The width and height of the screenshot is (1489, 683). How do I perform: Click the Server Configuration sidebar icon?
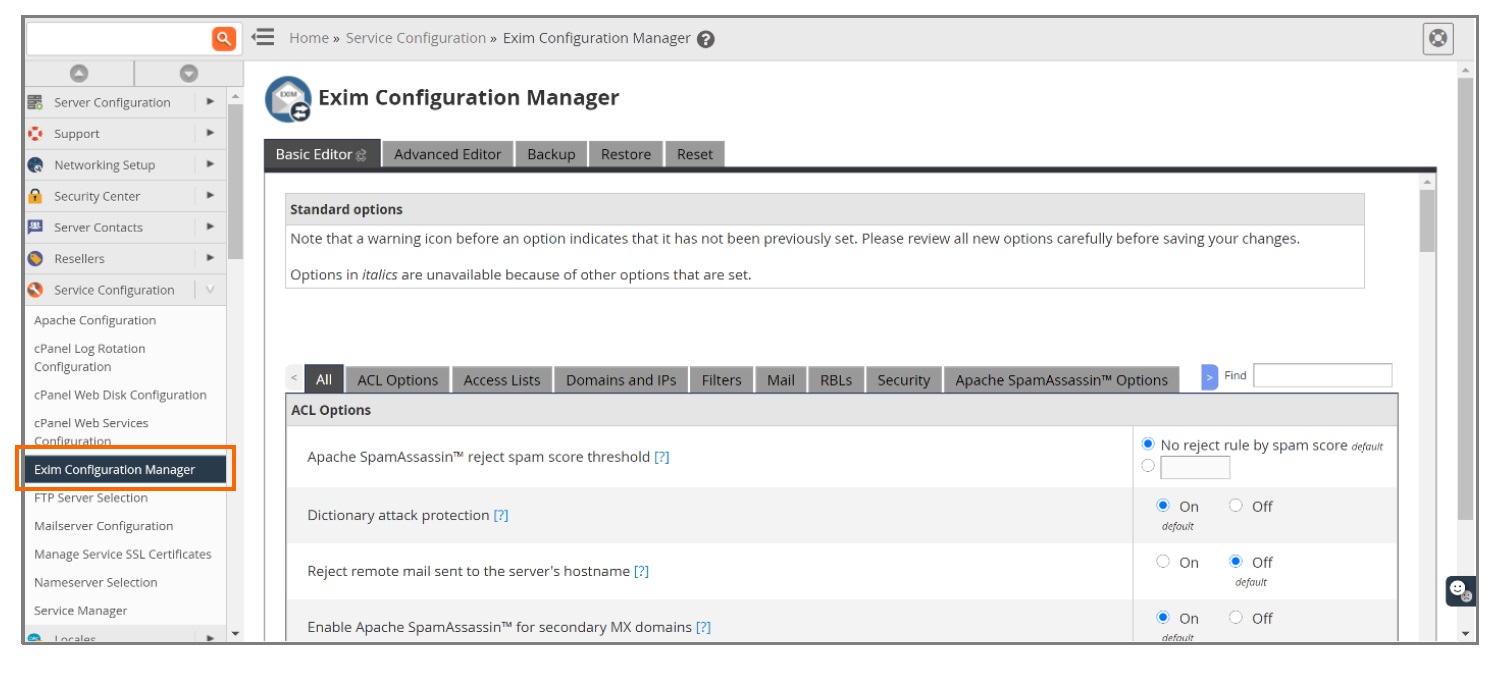[36, 102]
